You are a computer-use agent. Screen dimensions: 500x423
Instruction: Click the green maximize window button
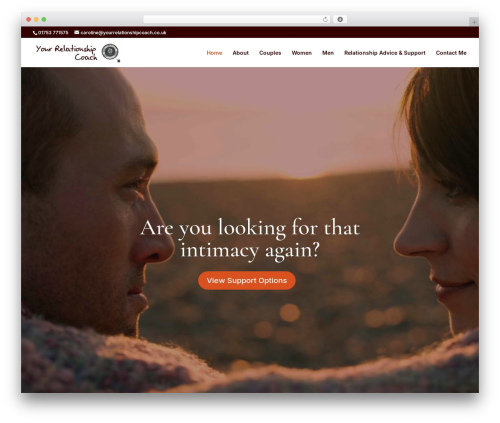coord(44,19)
